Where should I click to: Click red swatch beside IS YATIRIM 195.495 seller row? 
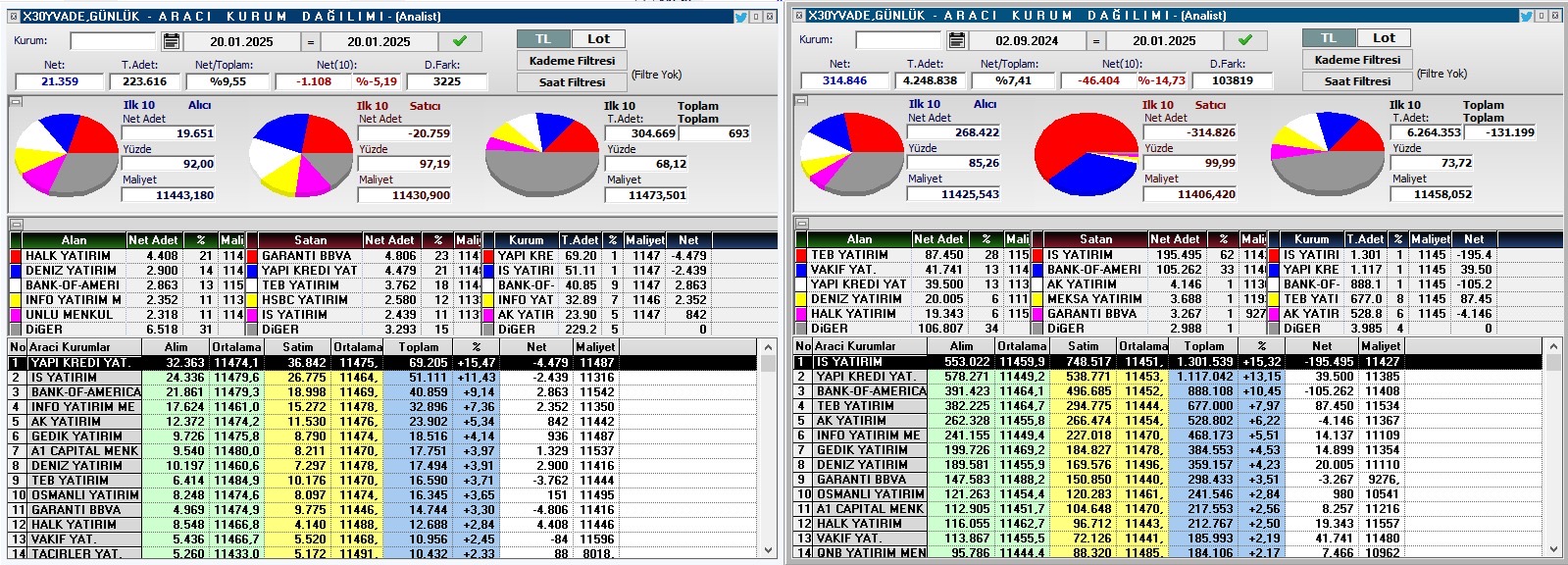pos(1037,255)
